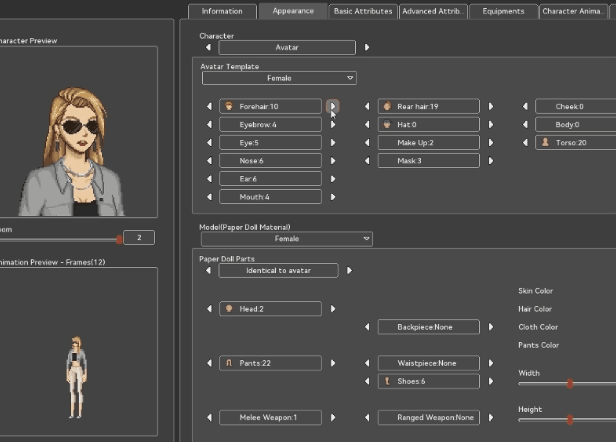Select next Eyebrow option
Image resolution: width=616 pixels, height=442 pixels.
point(333,125)
